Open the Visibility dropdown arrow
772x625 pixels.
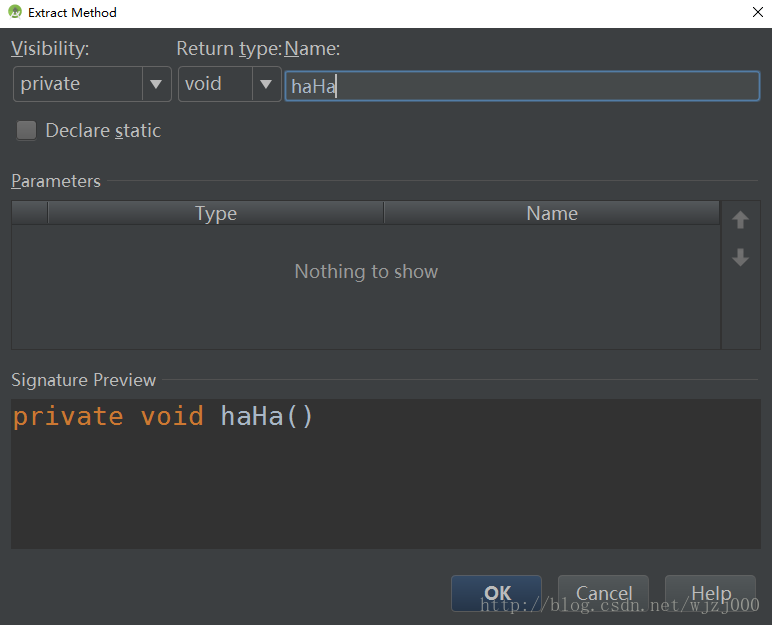click(156, 85)
